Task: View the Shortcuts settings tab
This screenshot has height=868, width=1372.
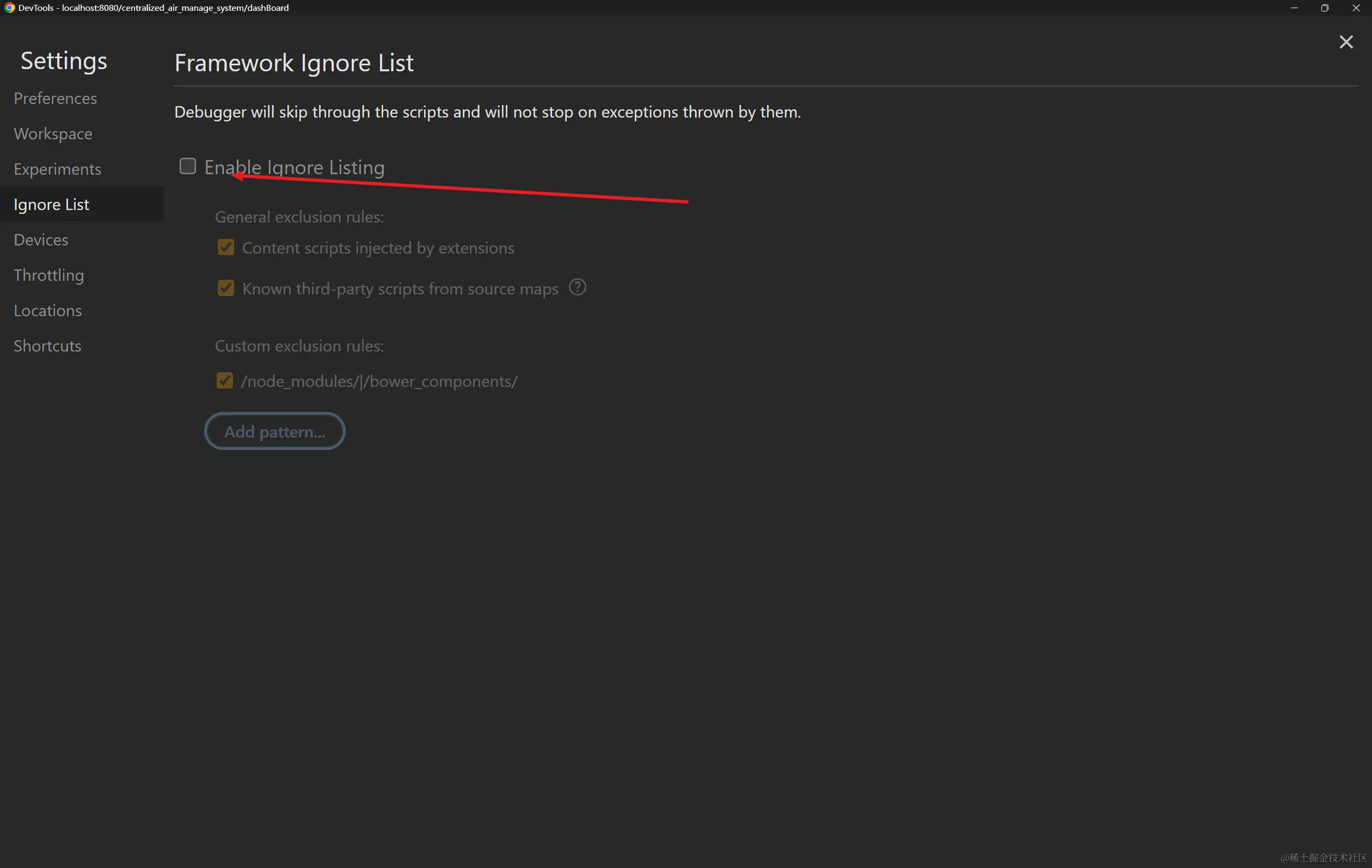Action: coord(47,346)
